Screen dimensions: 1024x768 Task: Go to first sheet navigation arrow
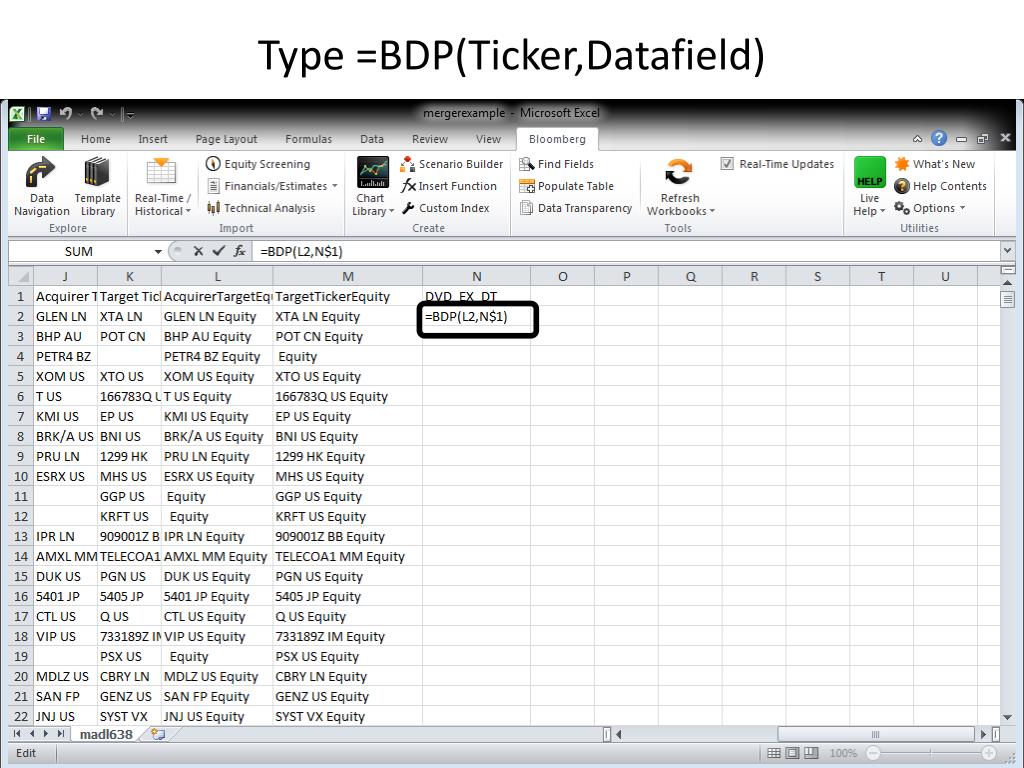pos(17,734)
